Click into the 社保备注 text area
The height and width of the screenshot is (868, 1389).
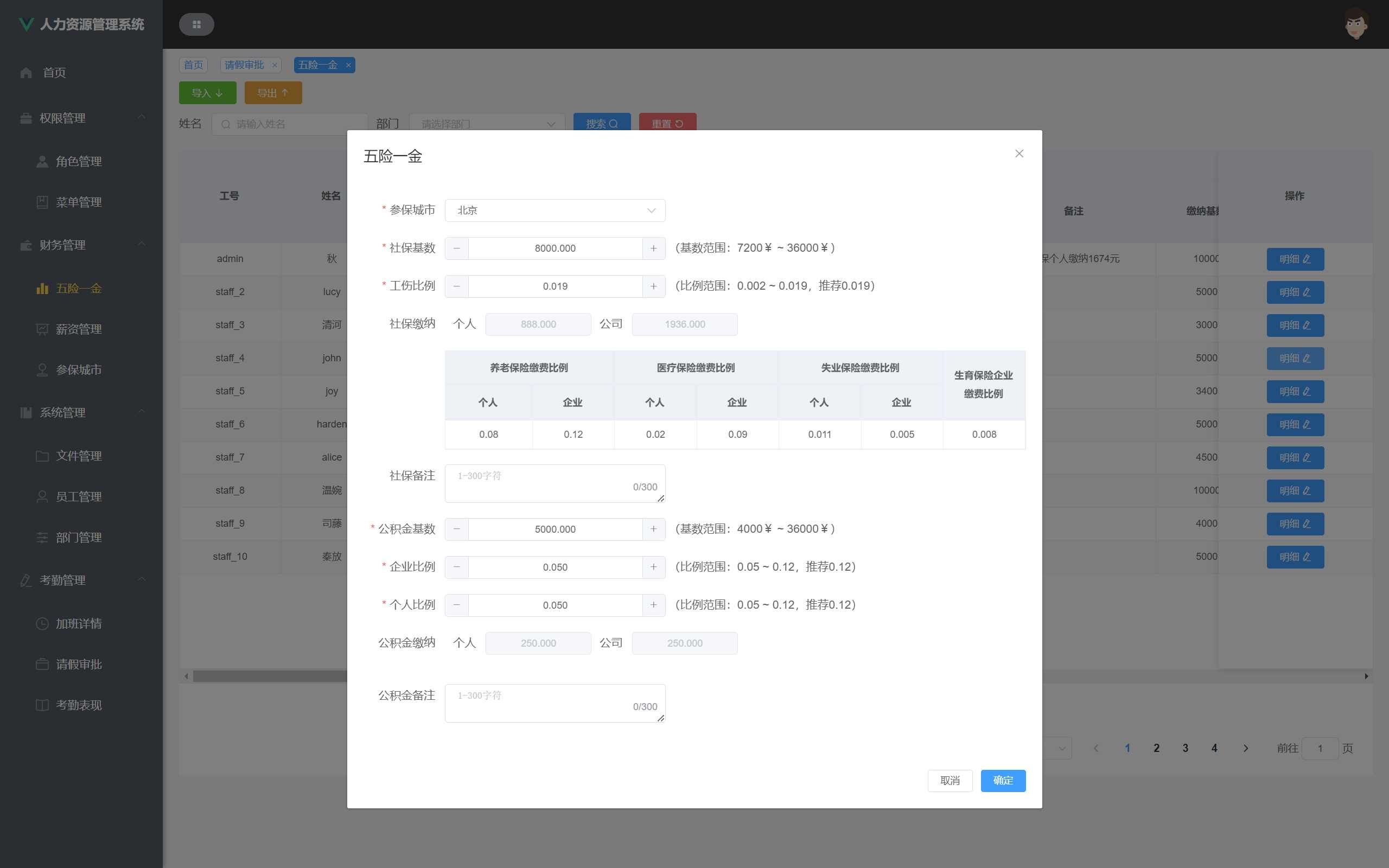click(x=555, y=483)
